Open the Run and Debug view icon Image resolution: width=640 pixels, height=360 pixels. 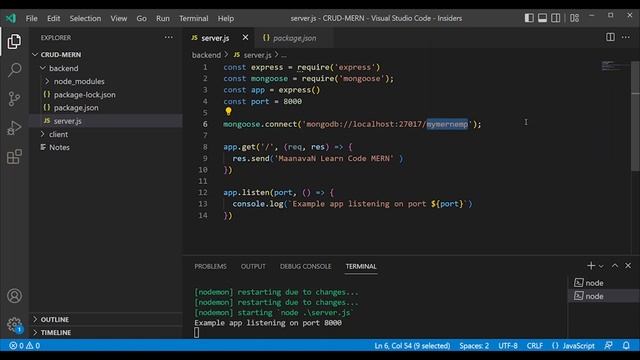coord(14,128)
